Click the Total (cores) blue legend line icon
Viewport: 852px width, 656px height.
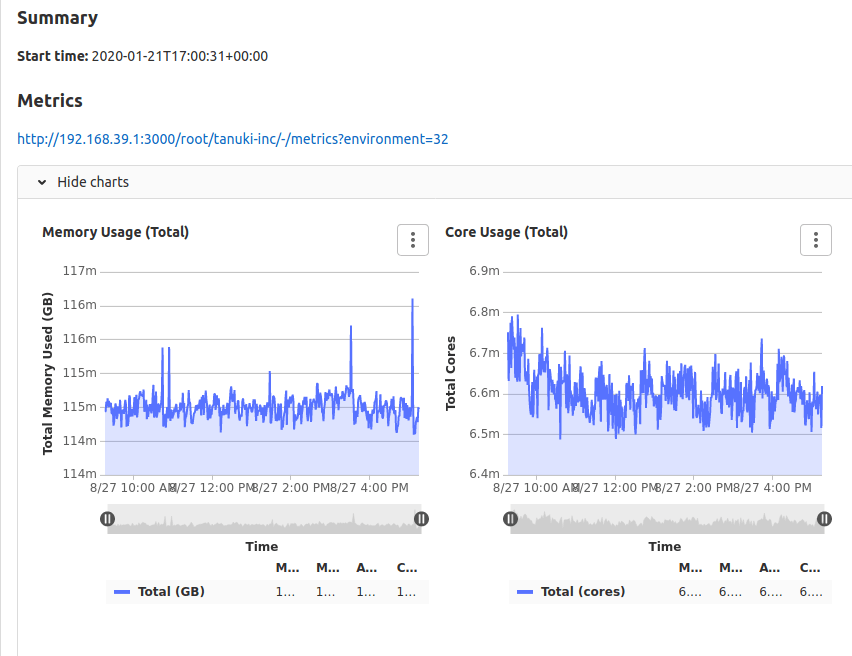coord(525,591)
